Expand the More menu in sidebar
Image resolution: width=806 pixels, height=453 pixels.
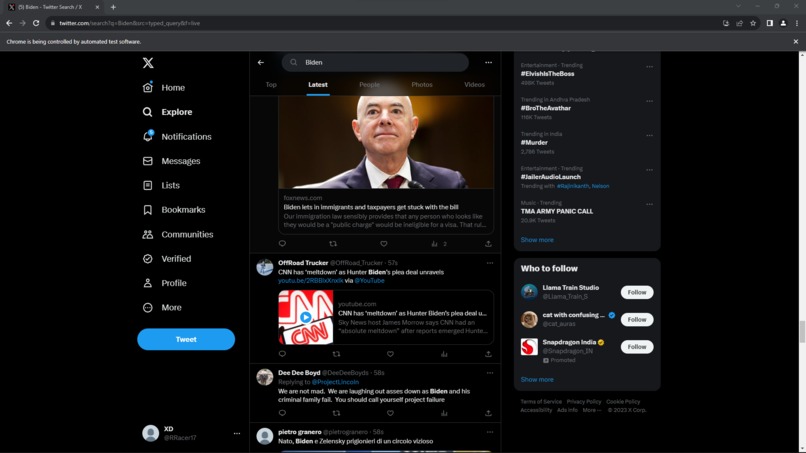tap(161, 307)
